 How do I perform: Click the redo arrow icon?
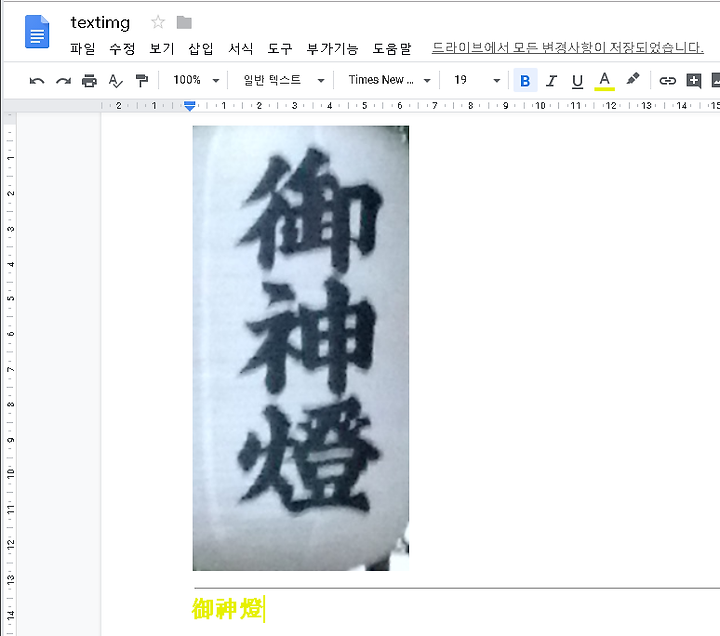pos(63,81)
